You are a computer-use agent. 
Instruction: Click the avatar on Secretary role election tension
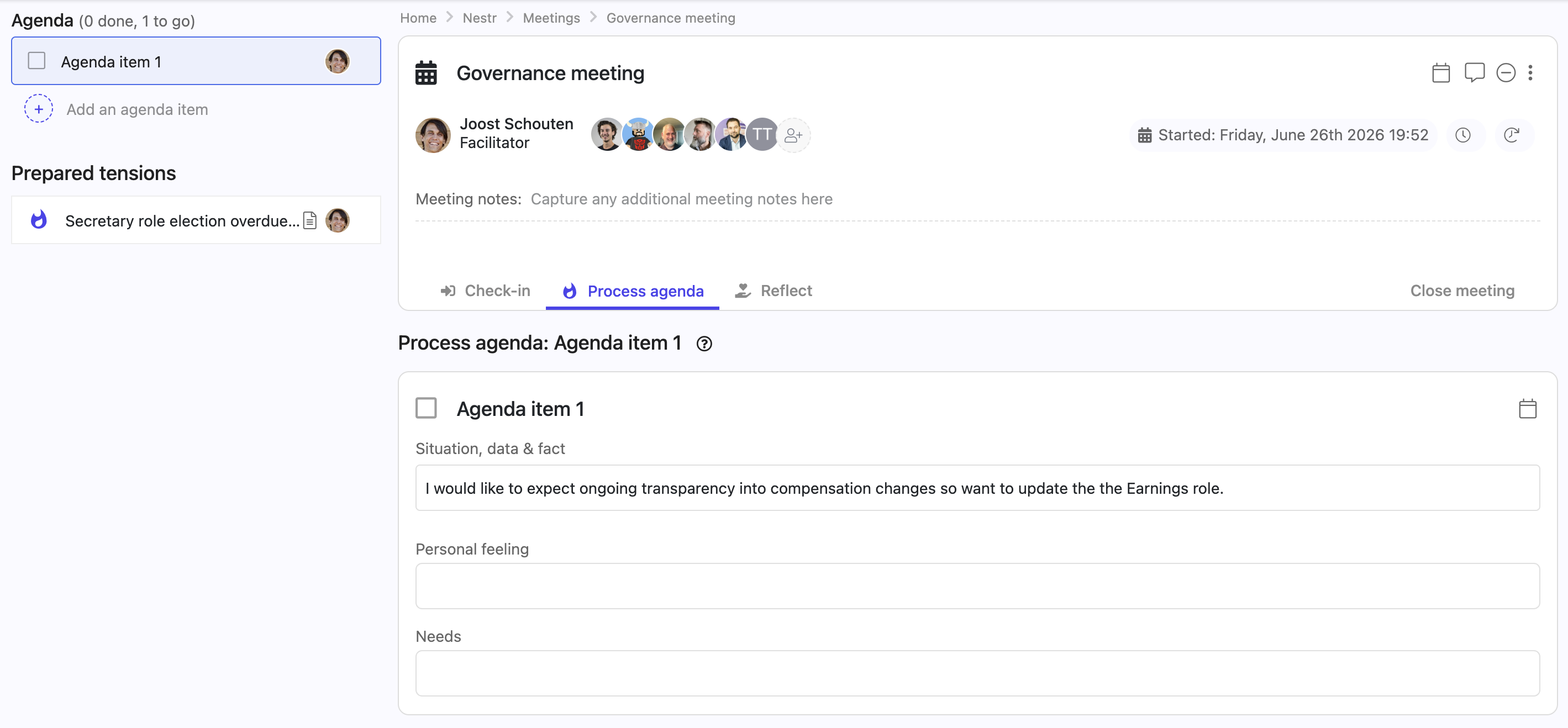[x=337, y=220]
